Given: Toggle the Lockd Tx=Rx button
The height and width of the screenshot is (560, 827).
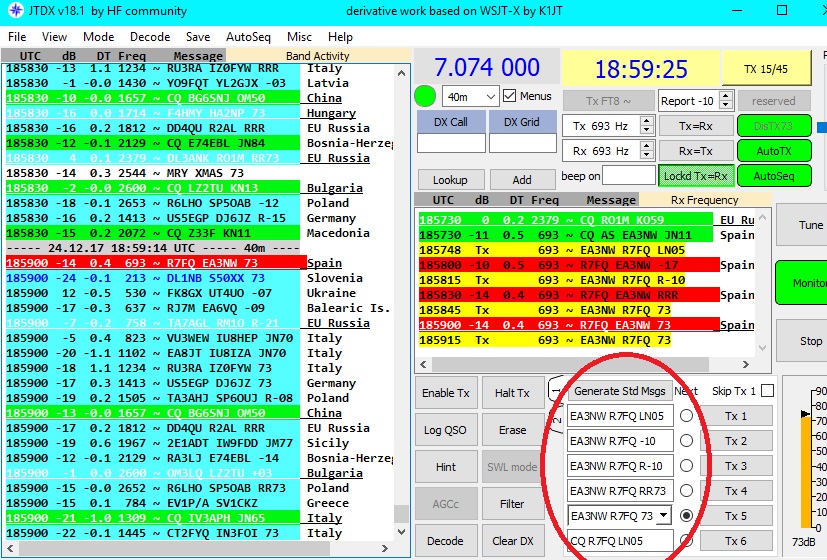Looking at the screenshot, I should pyautogui.click(x=694, y=175).
